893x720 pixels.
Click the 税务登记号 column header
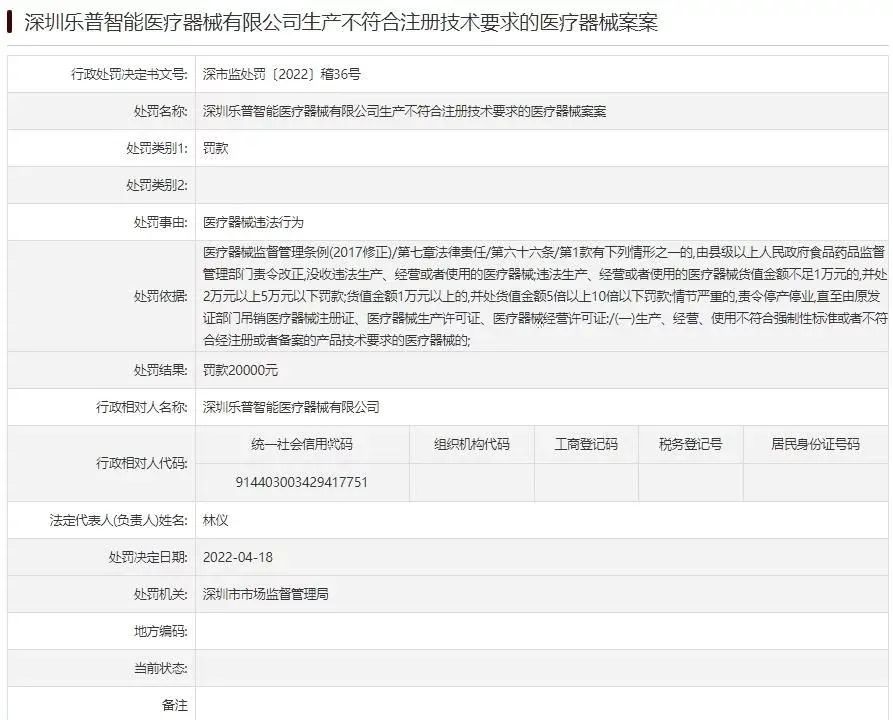(690, 444)
